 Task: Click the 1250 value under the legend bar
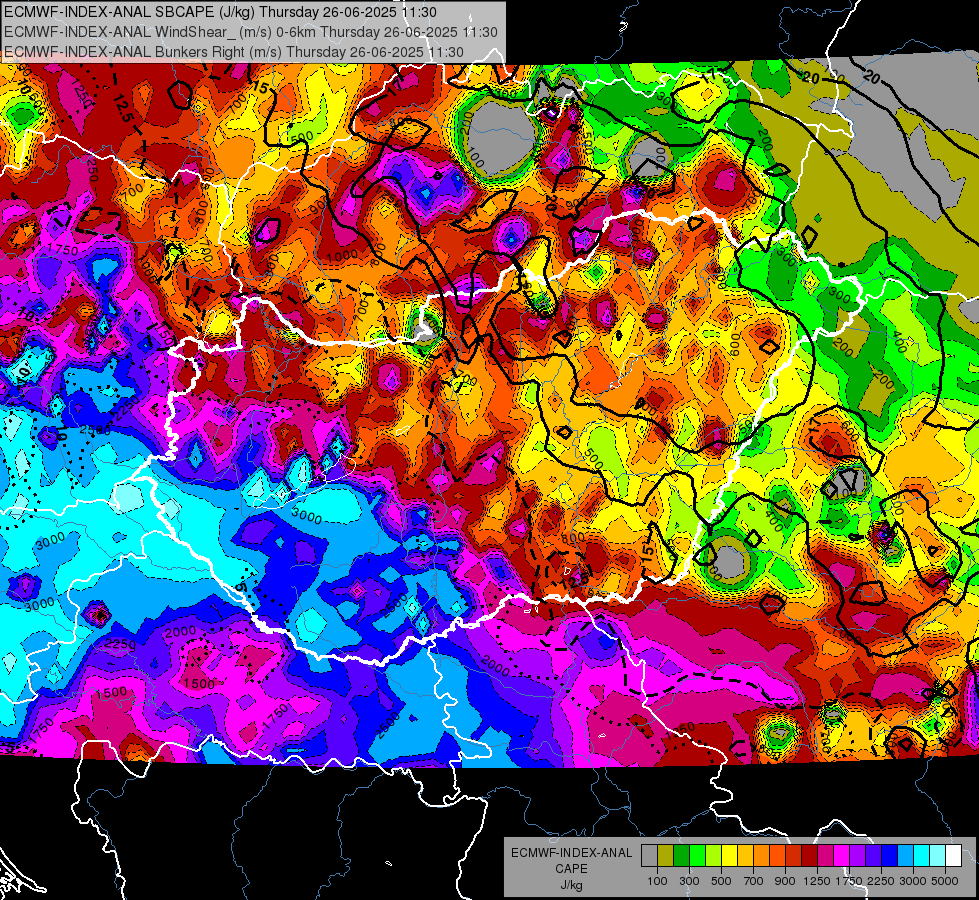(x=817, y=881)
